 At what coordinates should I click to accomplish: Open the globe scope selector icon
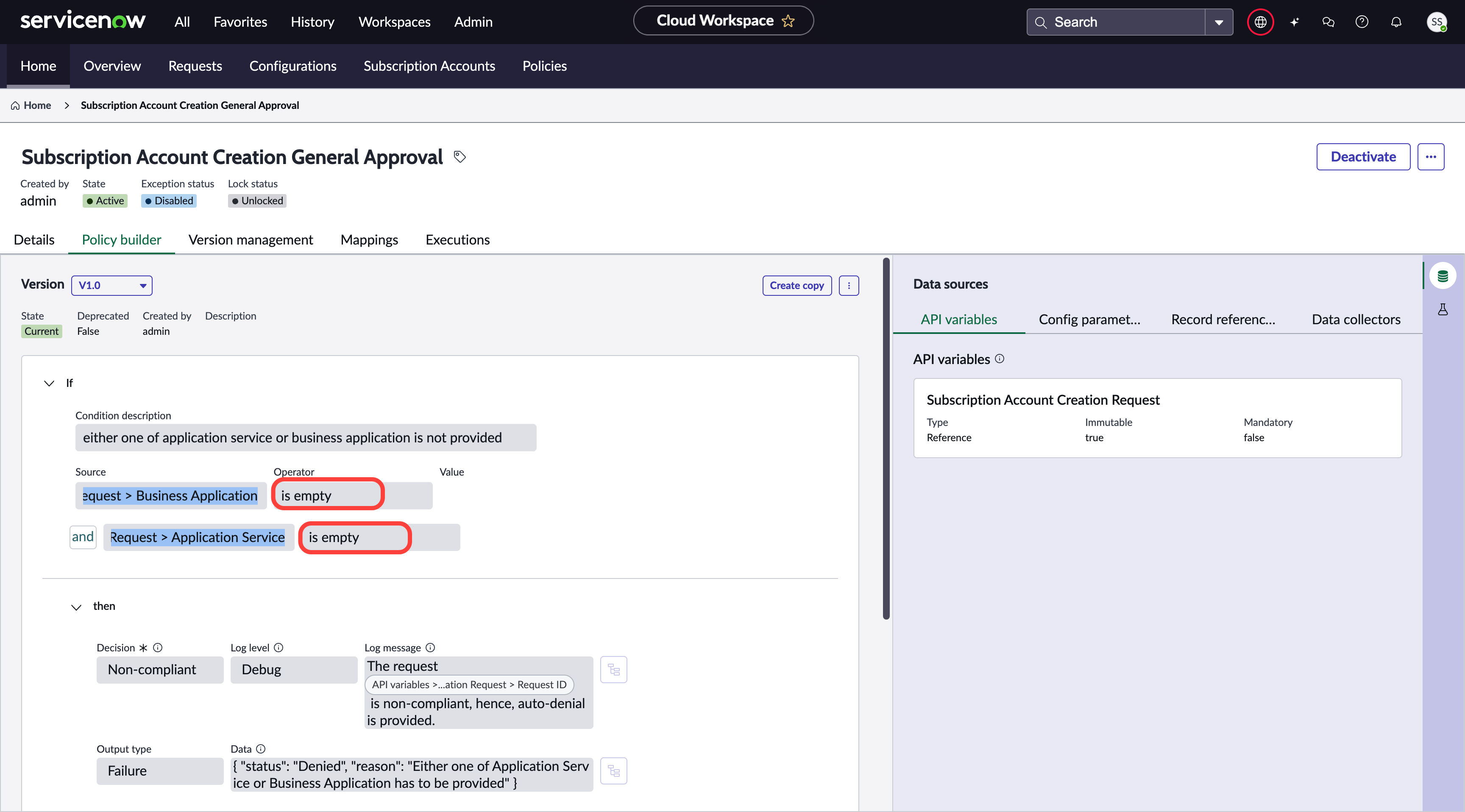point(1260,22)
